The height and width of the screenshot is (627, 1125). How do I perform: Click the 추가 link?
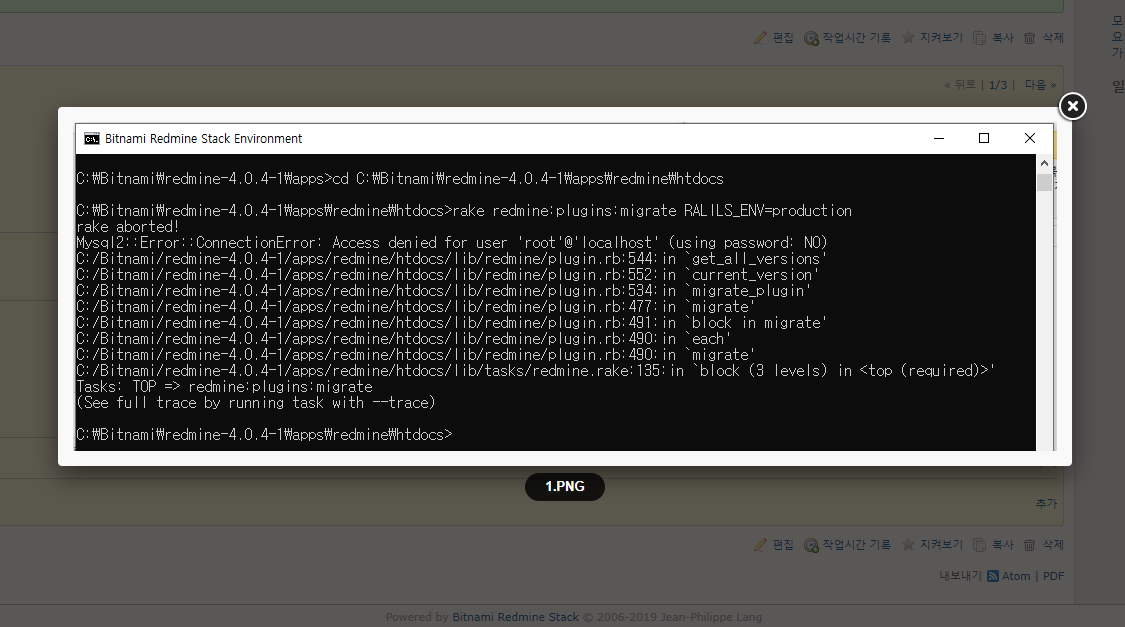tap(1046, 504)
